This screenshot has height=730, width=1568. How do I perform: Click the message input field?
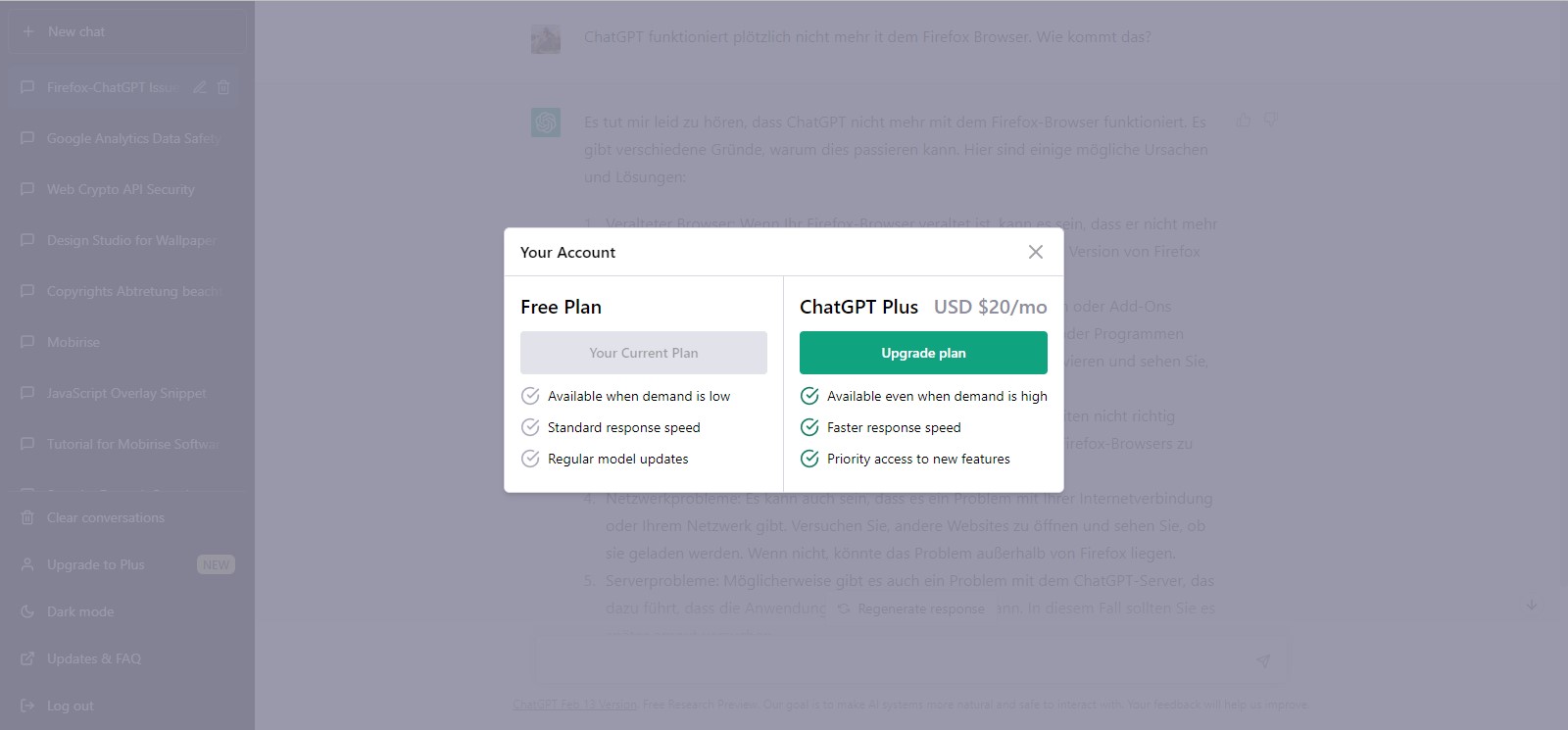pos(892,661)
